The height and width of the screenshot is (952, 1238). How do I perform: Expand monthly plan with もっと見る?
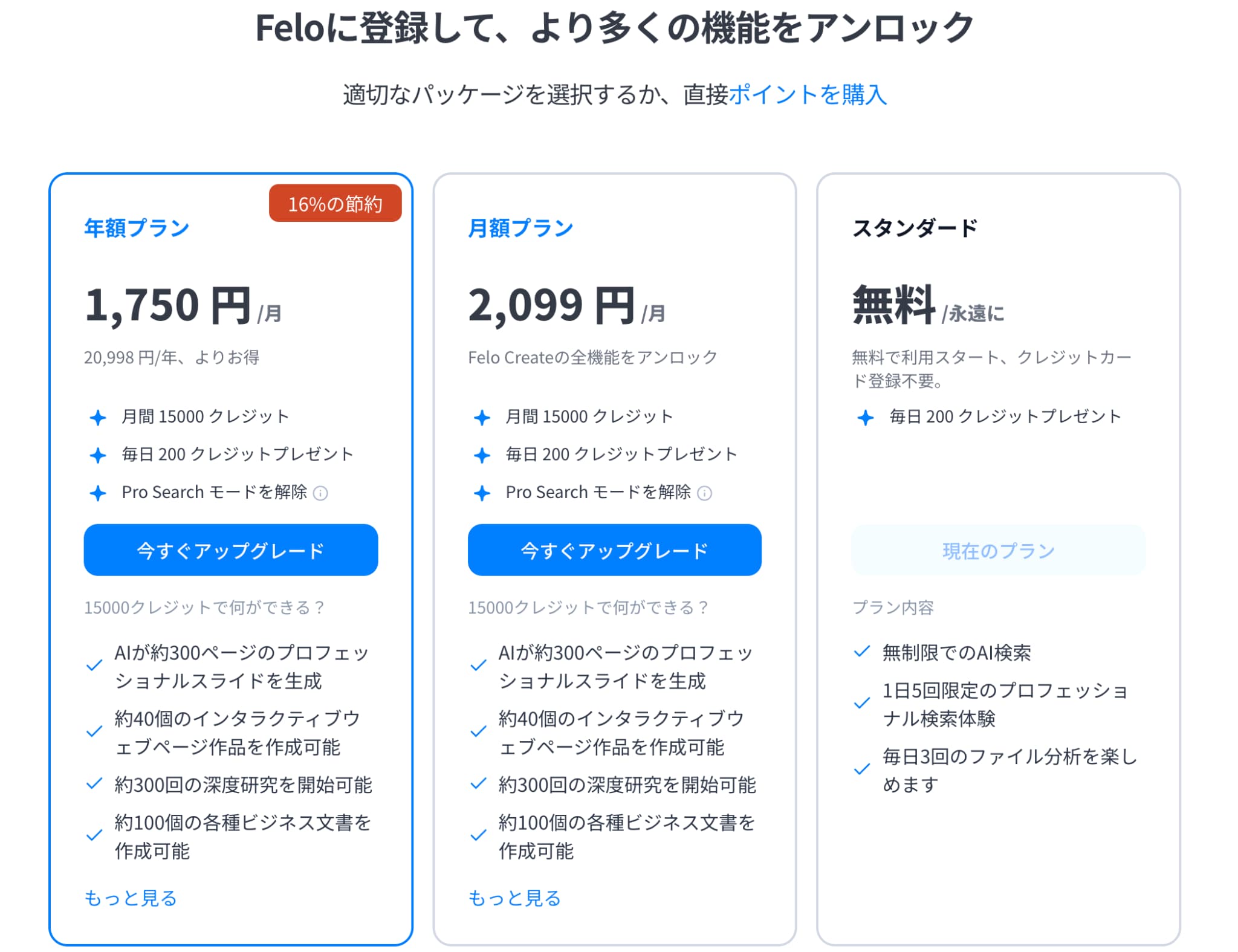(x=514, y=898)
